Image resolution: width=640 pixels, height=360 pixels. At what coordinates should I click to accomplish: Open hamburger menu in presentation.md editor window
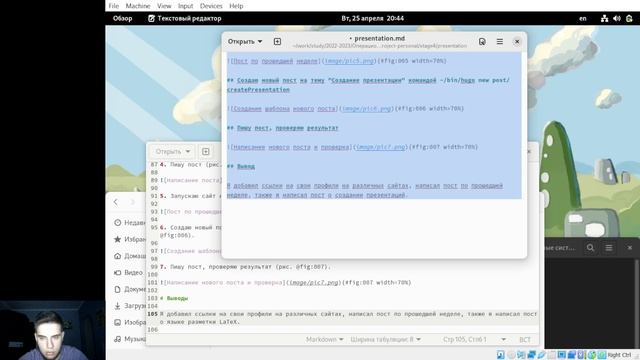click(x=500, y=41)
